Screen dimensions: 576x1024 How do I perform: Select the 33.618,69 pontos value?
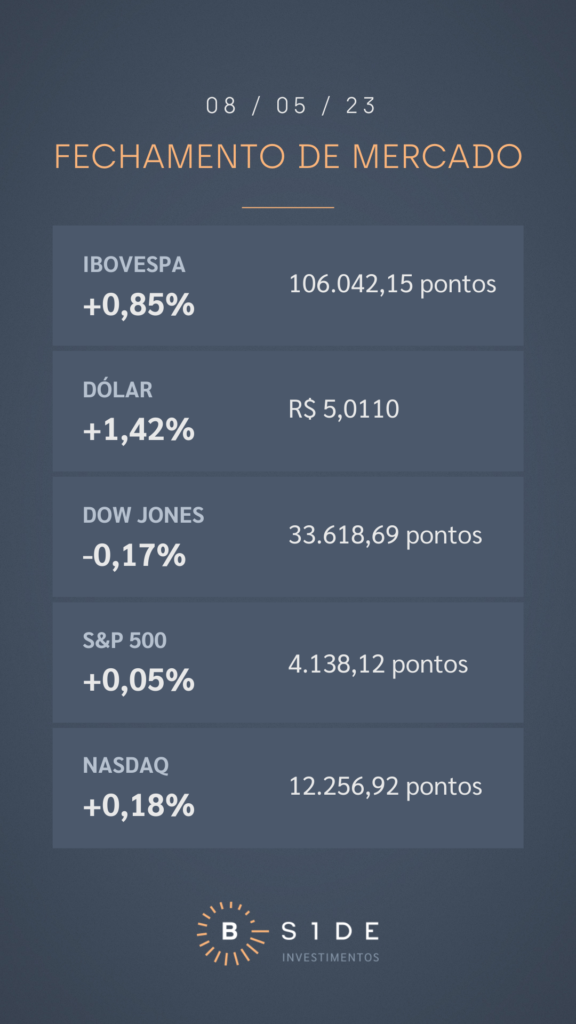pyautogui.click(x=385, y=536)
